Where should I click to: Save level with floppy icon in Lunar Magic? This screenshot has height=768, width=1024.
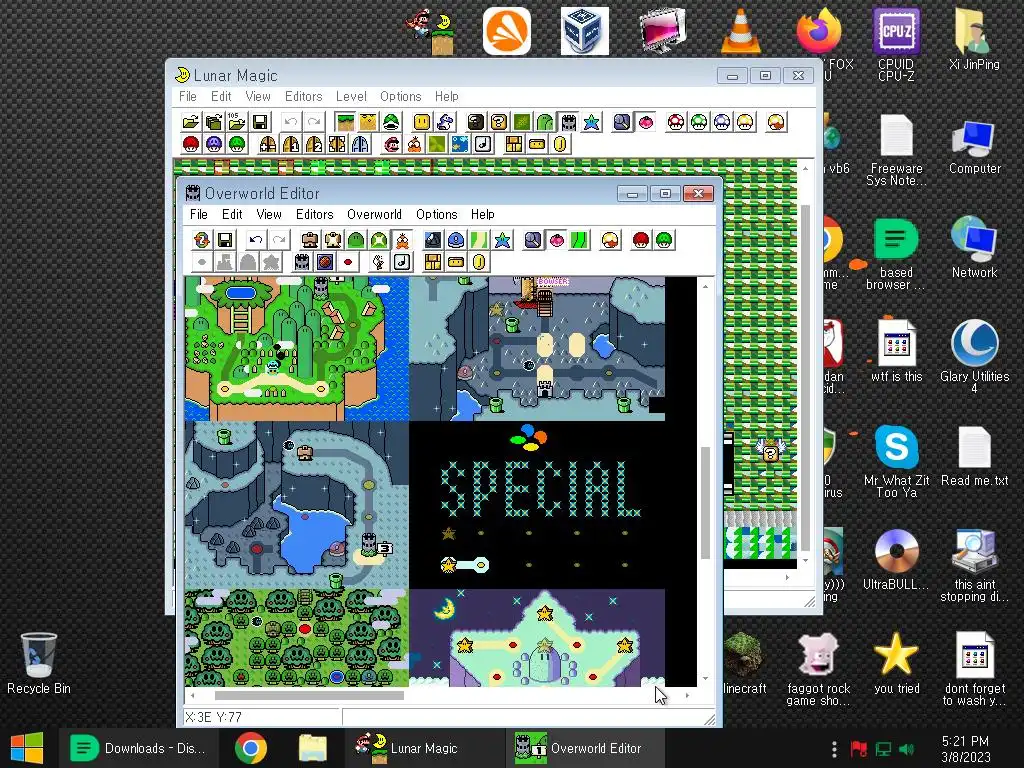(260, 121)
